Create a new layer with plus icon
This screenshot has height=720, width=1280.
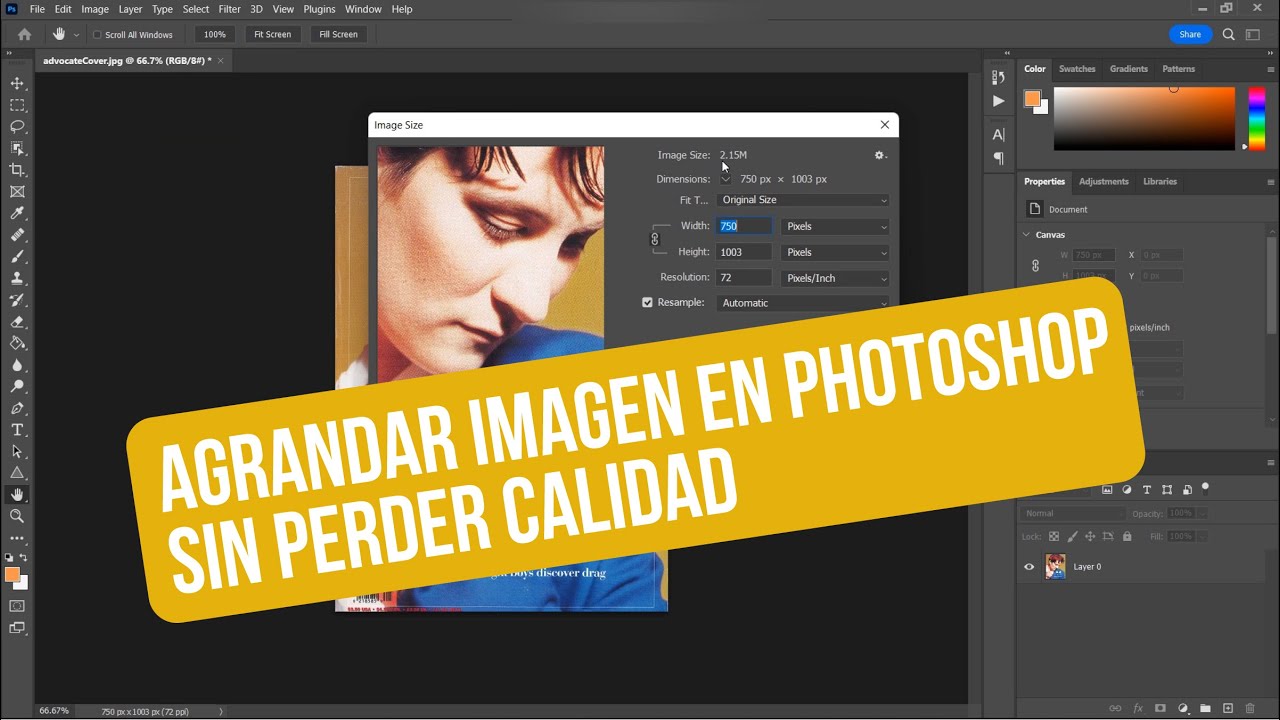point(1228,708)
